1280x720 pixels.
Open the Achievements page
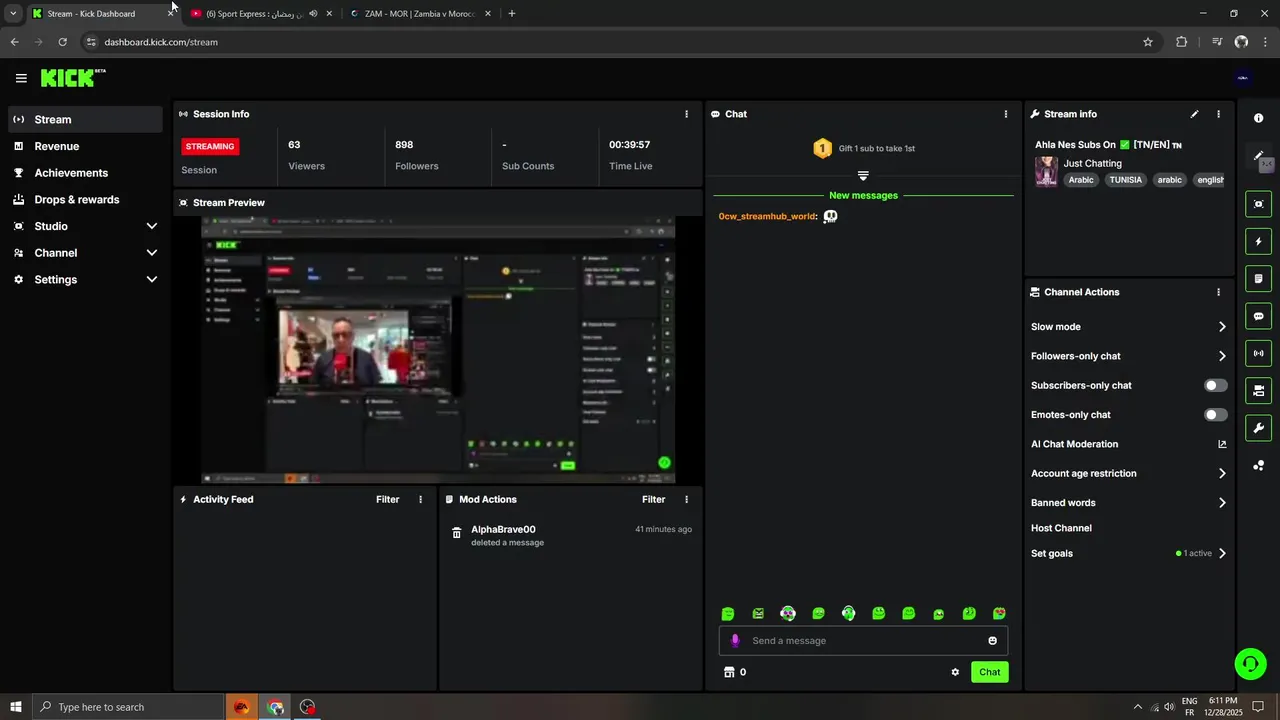[85, 173]
